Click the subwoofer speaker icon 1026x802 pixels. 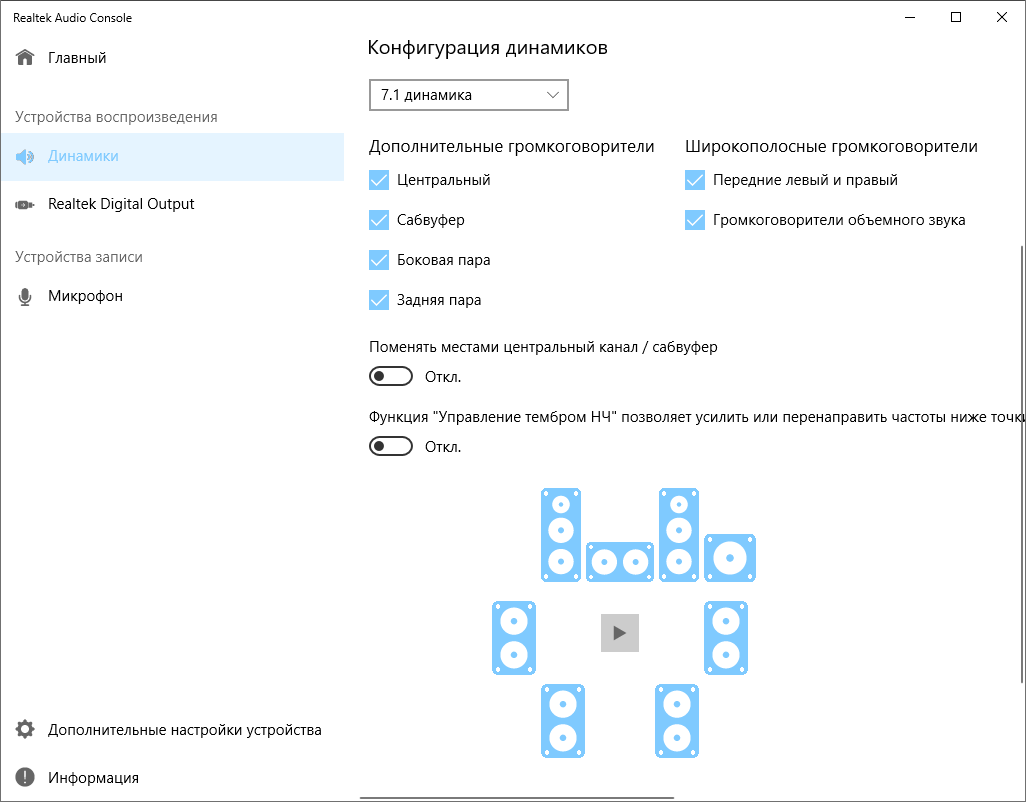tap(730, 558)
